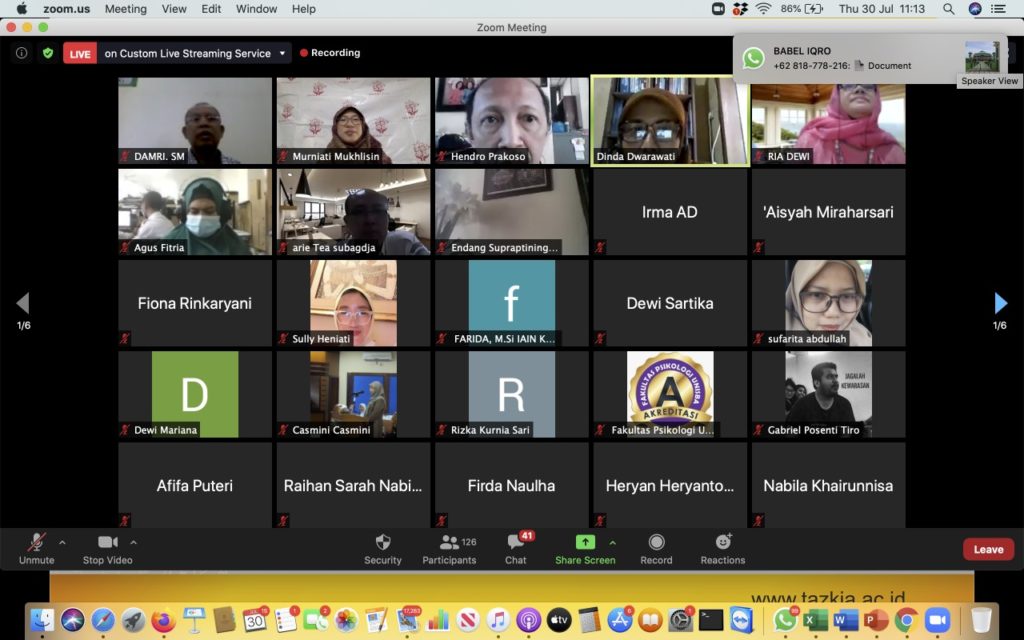Click the red Leave button
Viewport: 1024px width, 640px height.
tap(988, 549)
